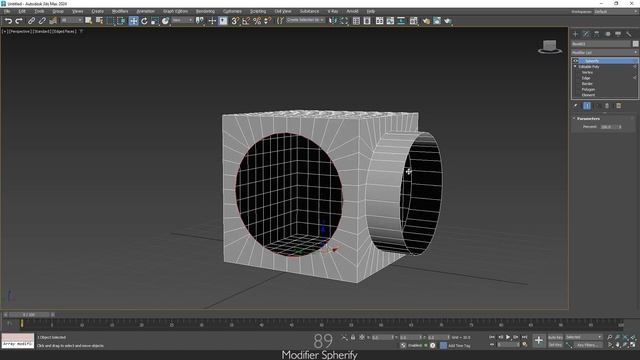Open the Scene Explorer toggle icon
The image size is (640, 360).
coord(356,21)
